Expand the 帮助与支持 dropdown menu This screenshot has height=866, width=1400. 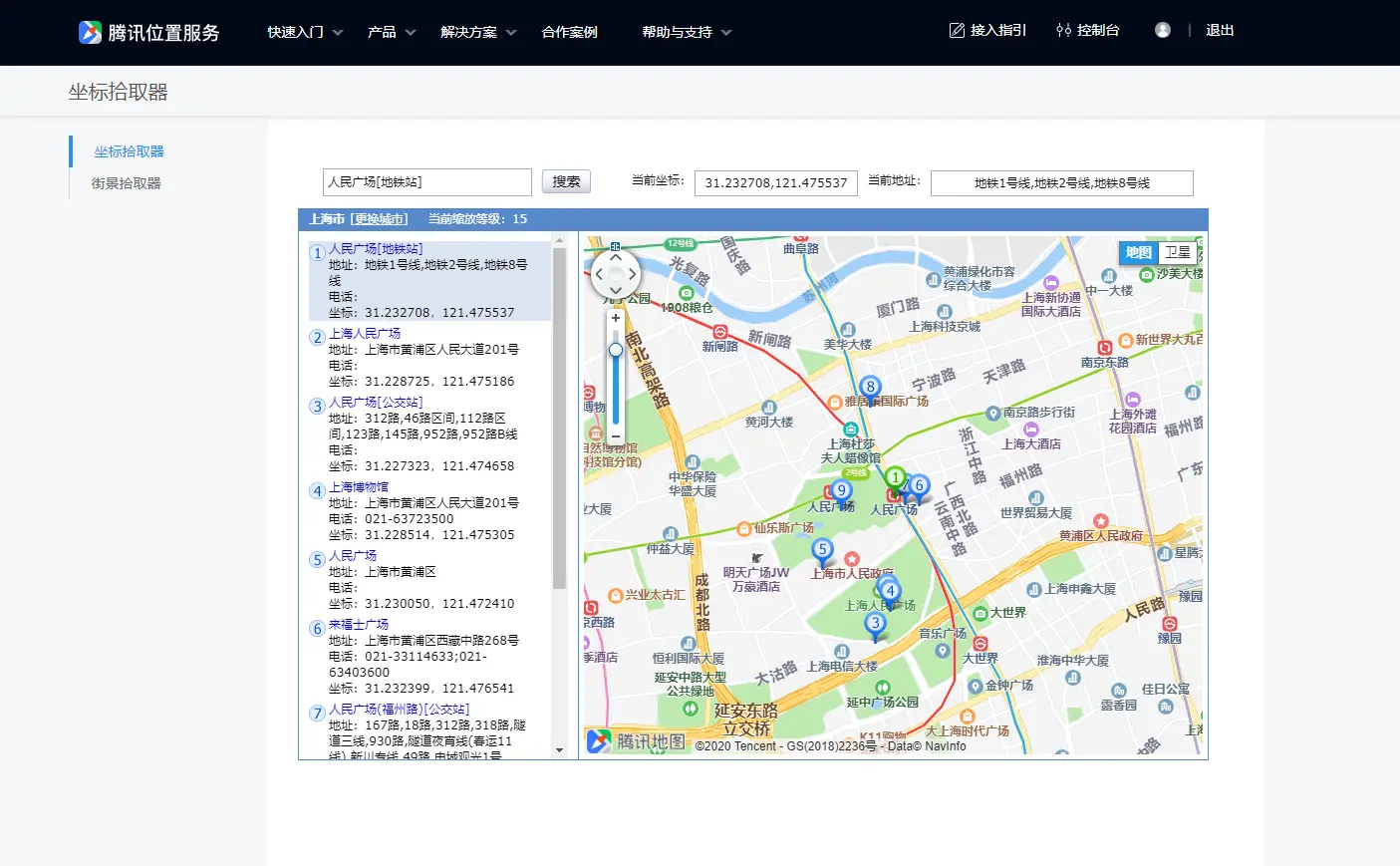687,32
